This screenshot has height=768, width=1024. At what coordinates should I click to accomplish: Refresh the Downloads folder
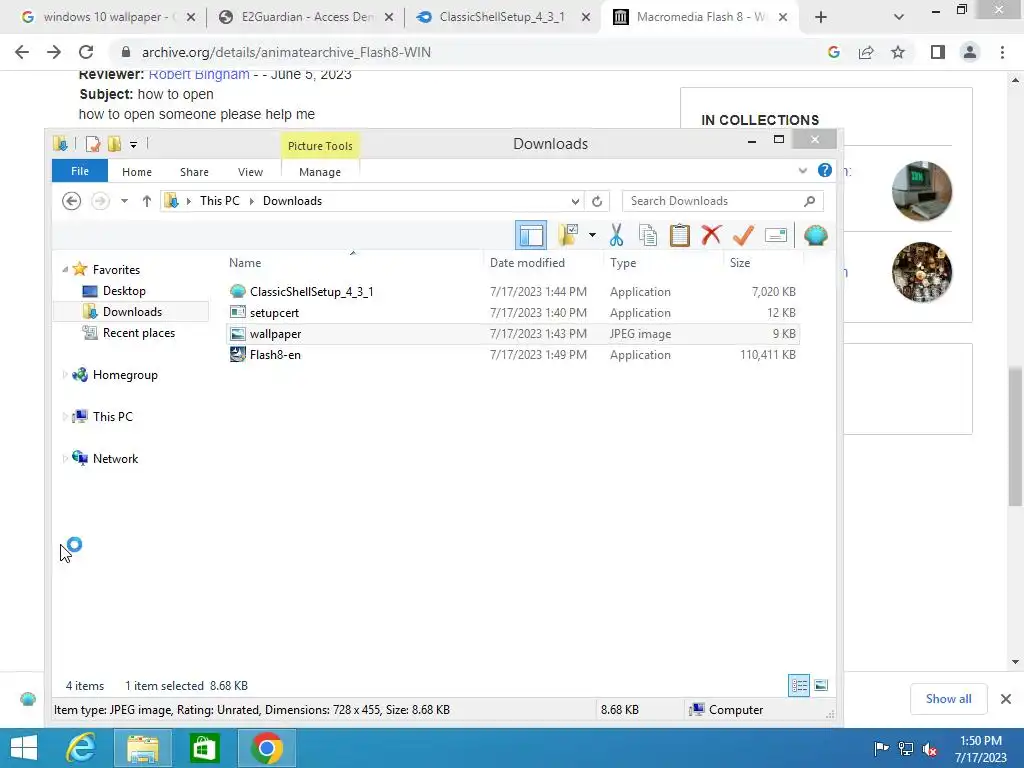[x=597, y=201]
